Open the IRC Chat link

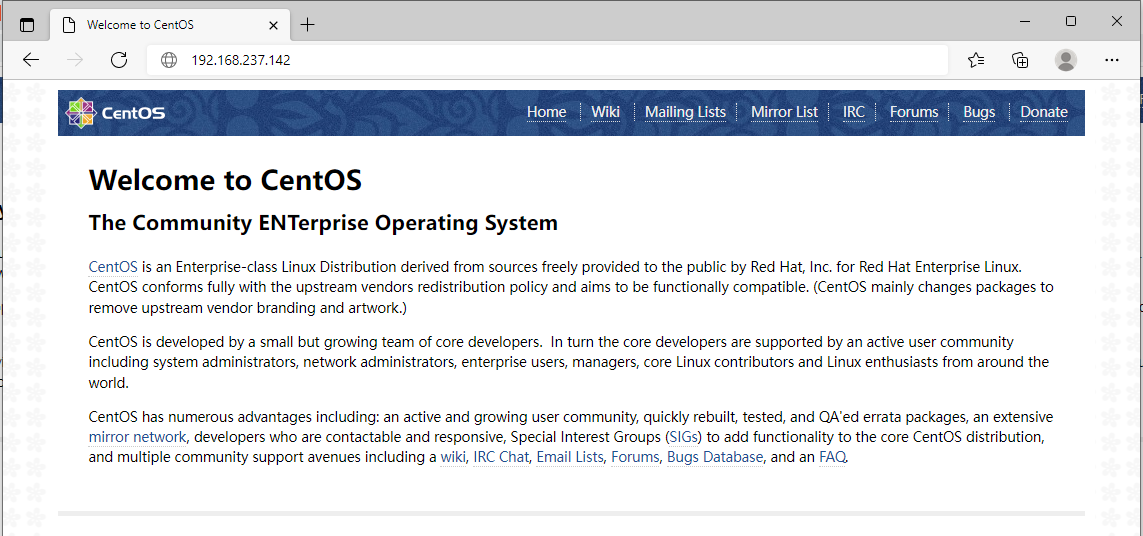click(x=501, y=458)
